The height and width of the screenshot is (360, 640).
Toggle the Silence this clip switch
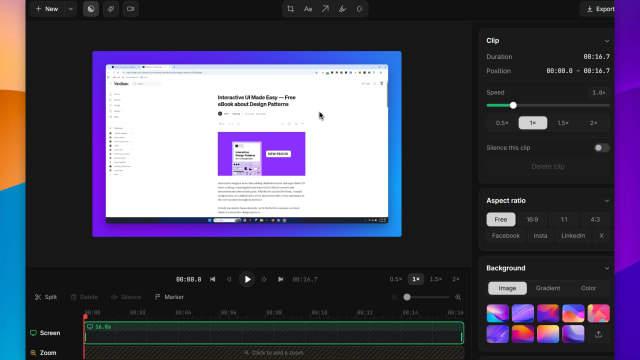click(601, 148)
